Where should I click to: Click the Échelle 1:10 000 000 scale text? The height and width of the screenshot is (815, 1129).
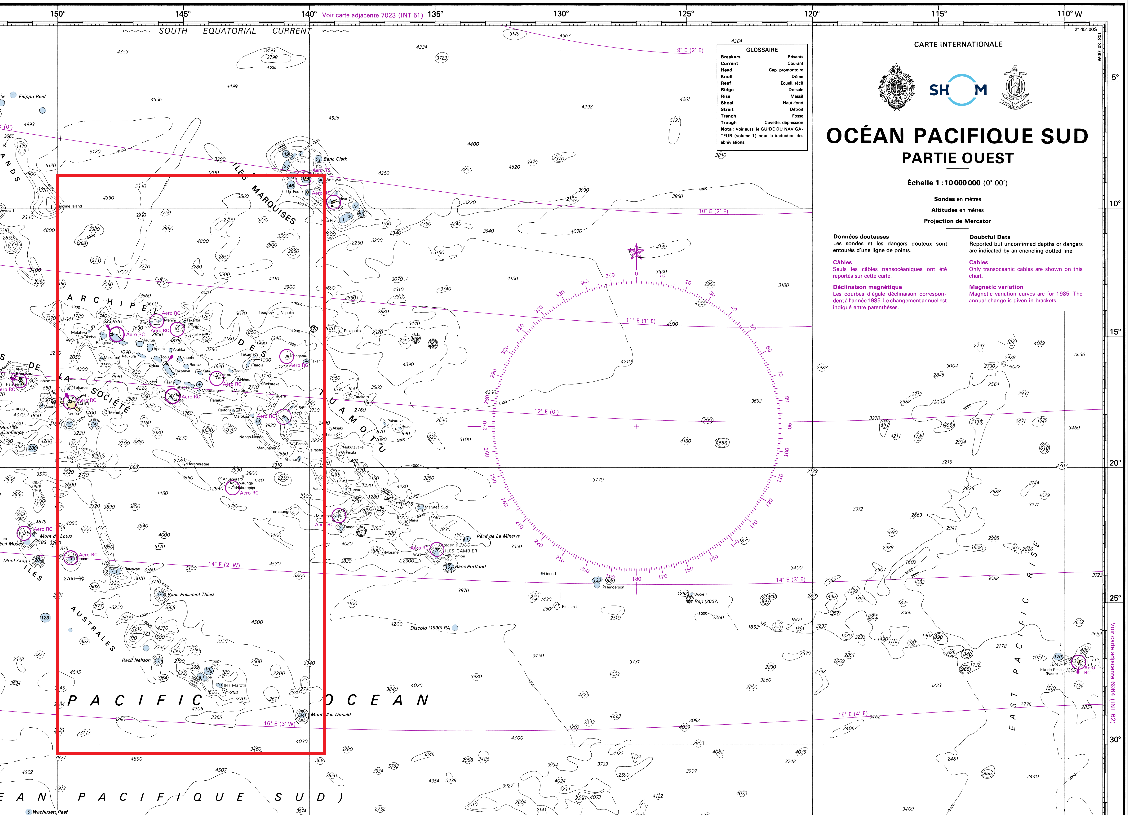click(x=955, y=183)
